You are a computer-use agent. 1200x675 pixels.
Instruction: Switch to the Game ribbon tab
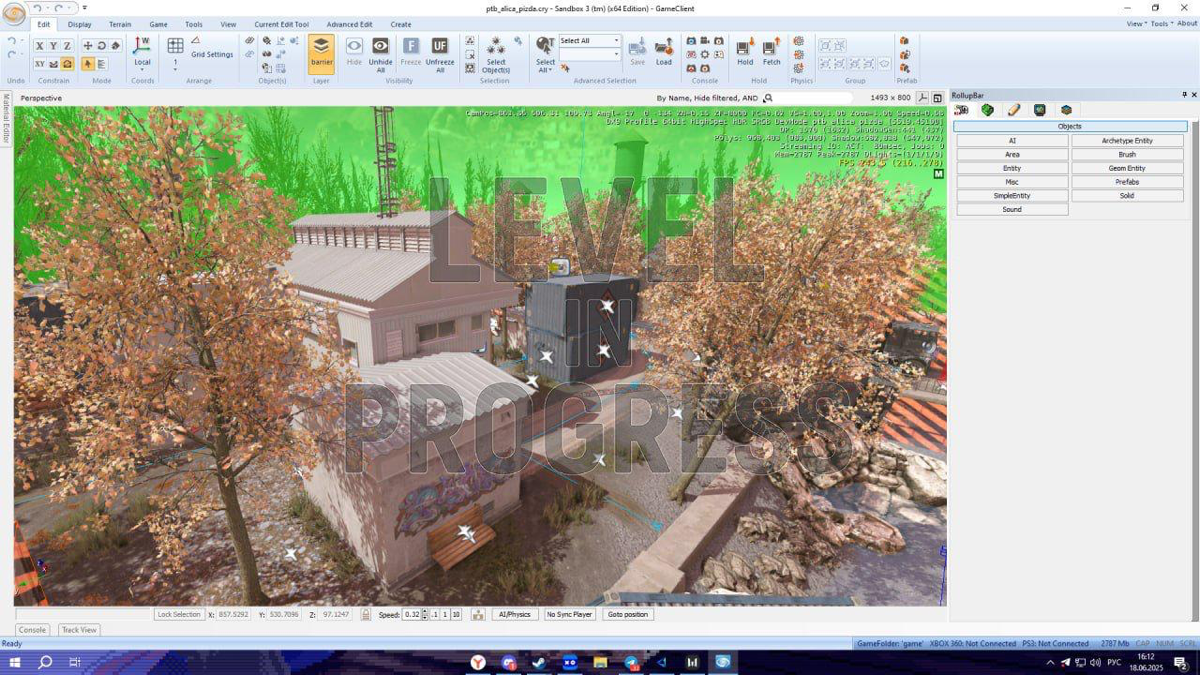158,24
